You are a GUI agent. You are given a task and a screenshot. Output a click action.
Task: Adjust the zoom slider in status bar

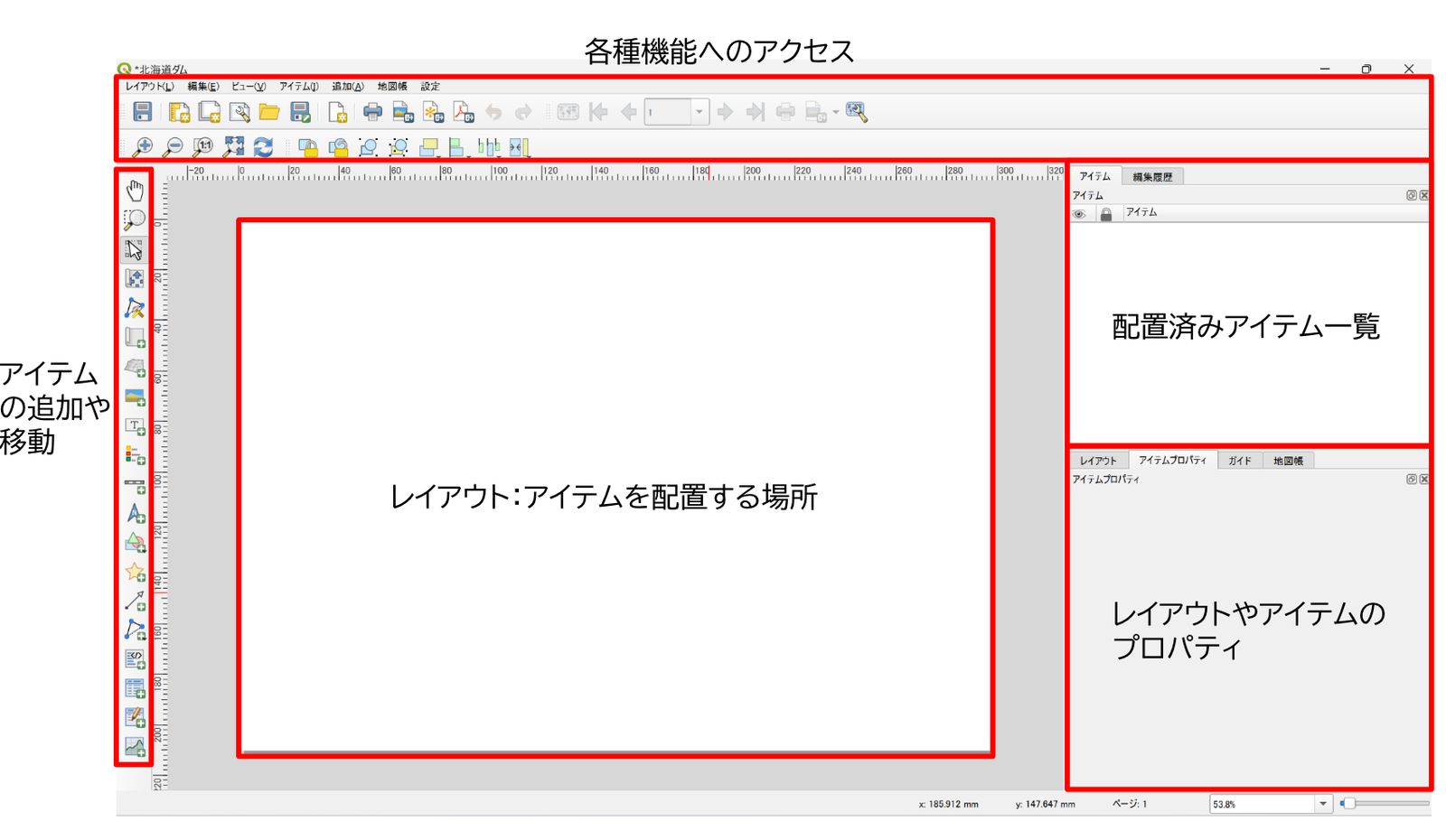pos(1385,803)
